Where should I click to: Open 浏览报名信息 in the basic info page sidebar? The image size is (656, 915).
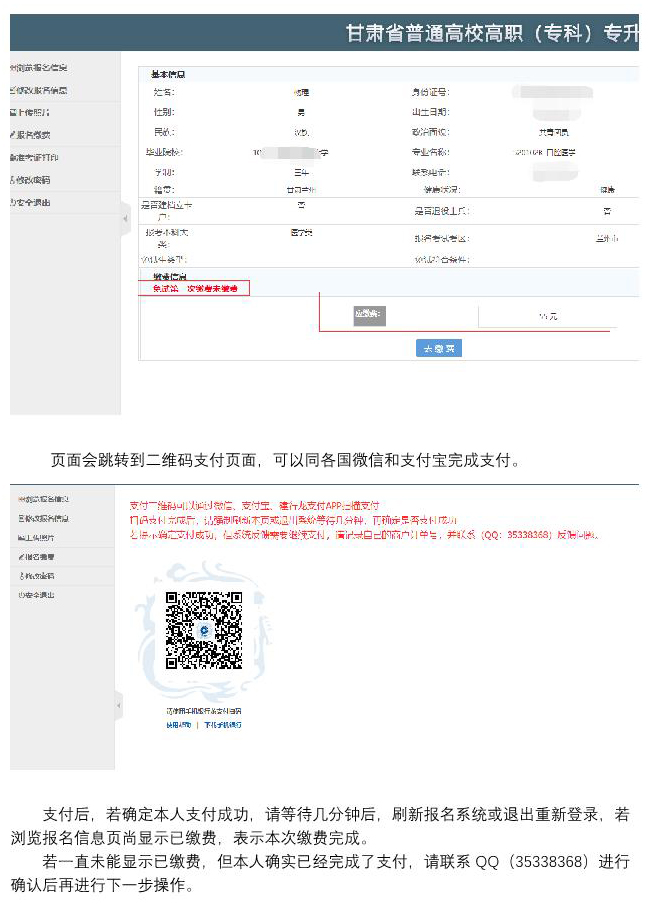point(38,68)
